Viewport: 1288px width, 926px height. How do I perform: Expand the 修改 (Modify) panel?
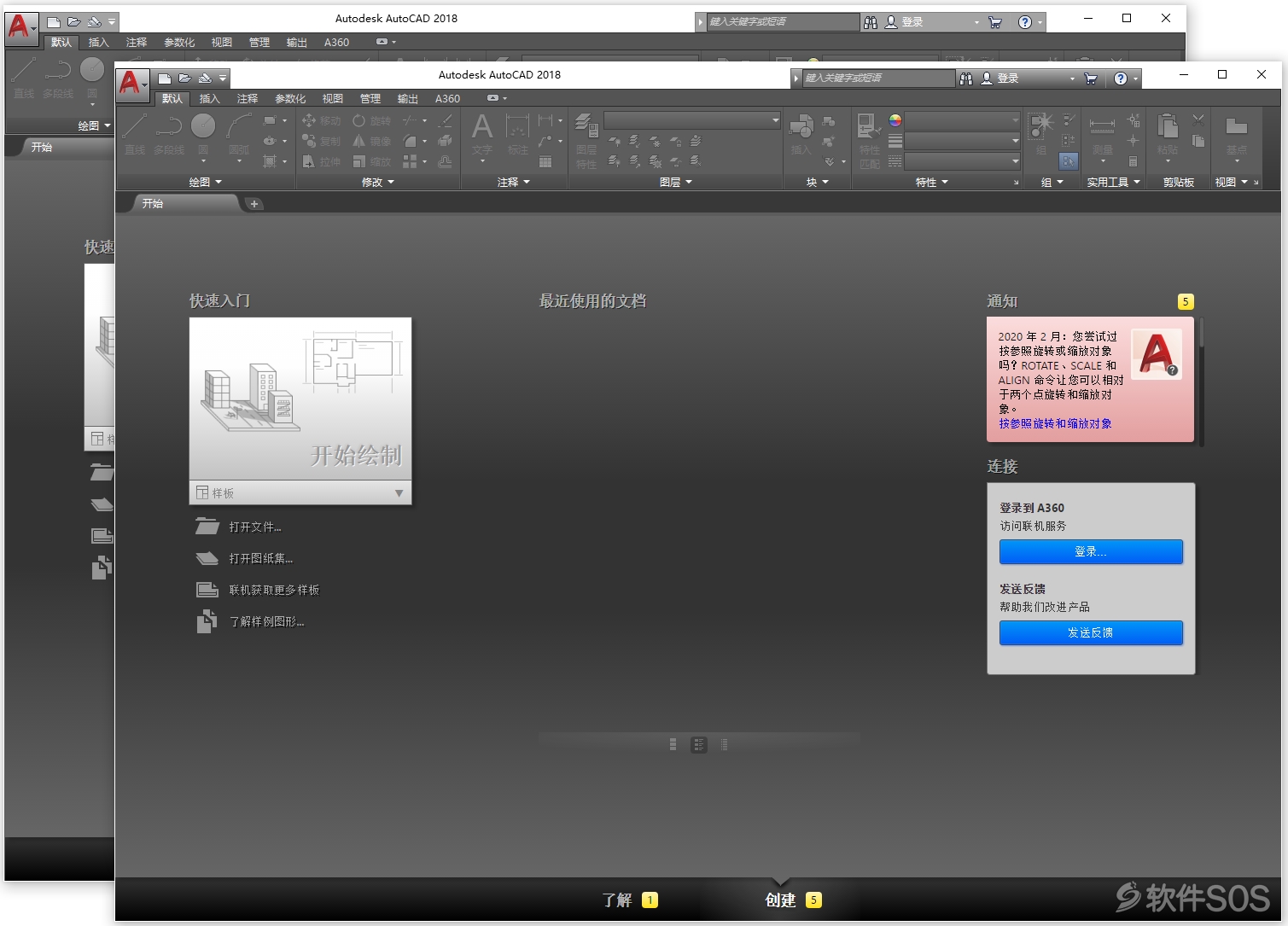pos(378,182)
